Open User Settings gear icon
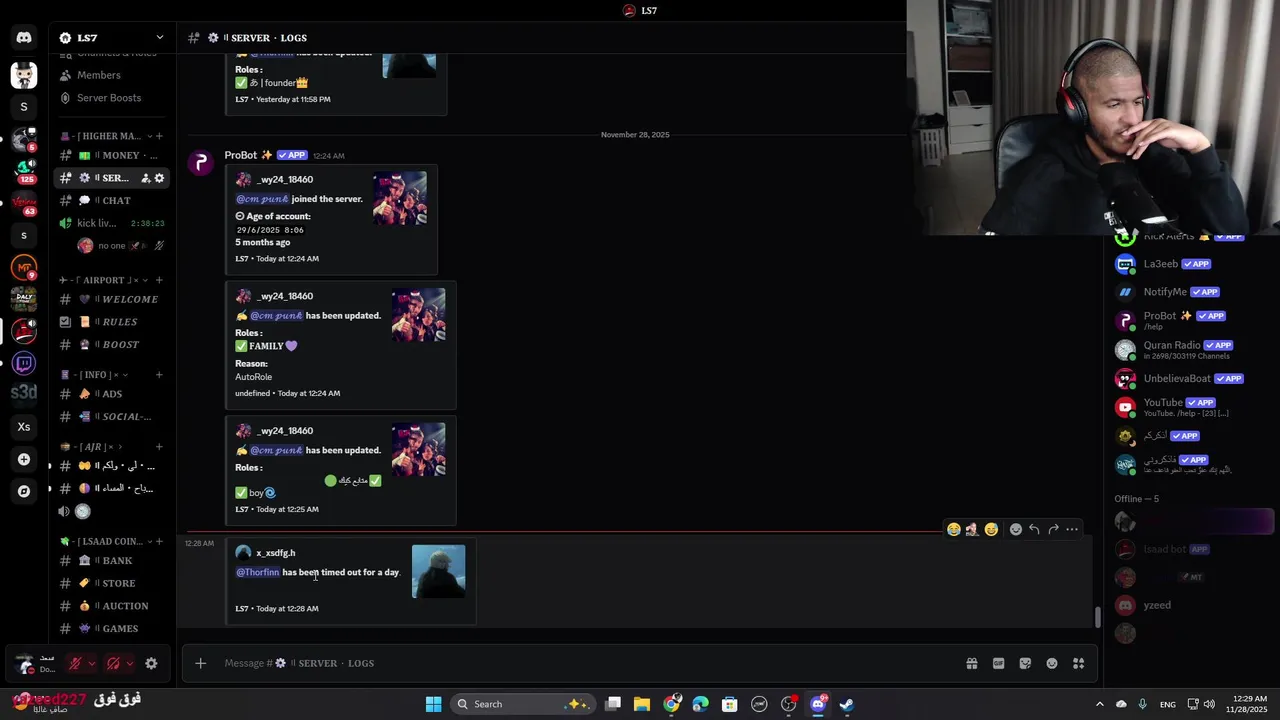The image size is (1280, 720). click(151, 663)
